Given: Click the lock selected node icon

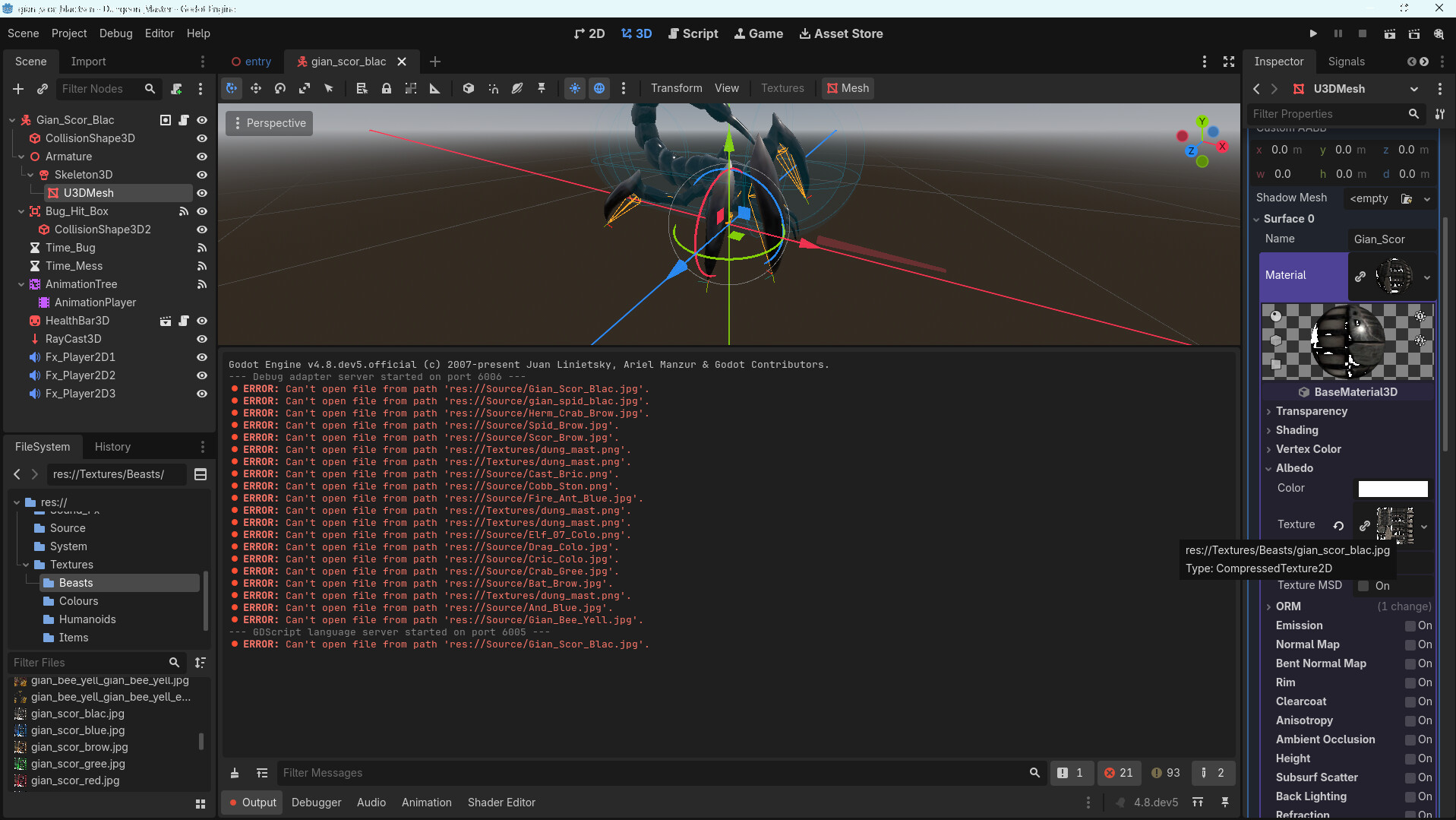Looking at the screenshot, I should (387, 88).
